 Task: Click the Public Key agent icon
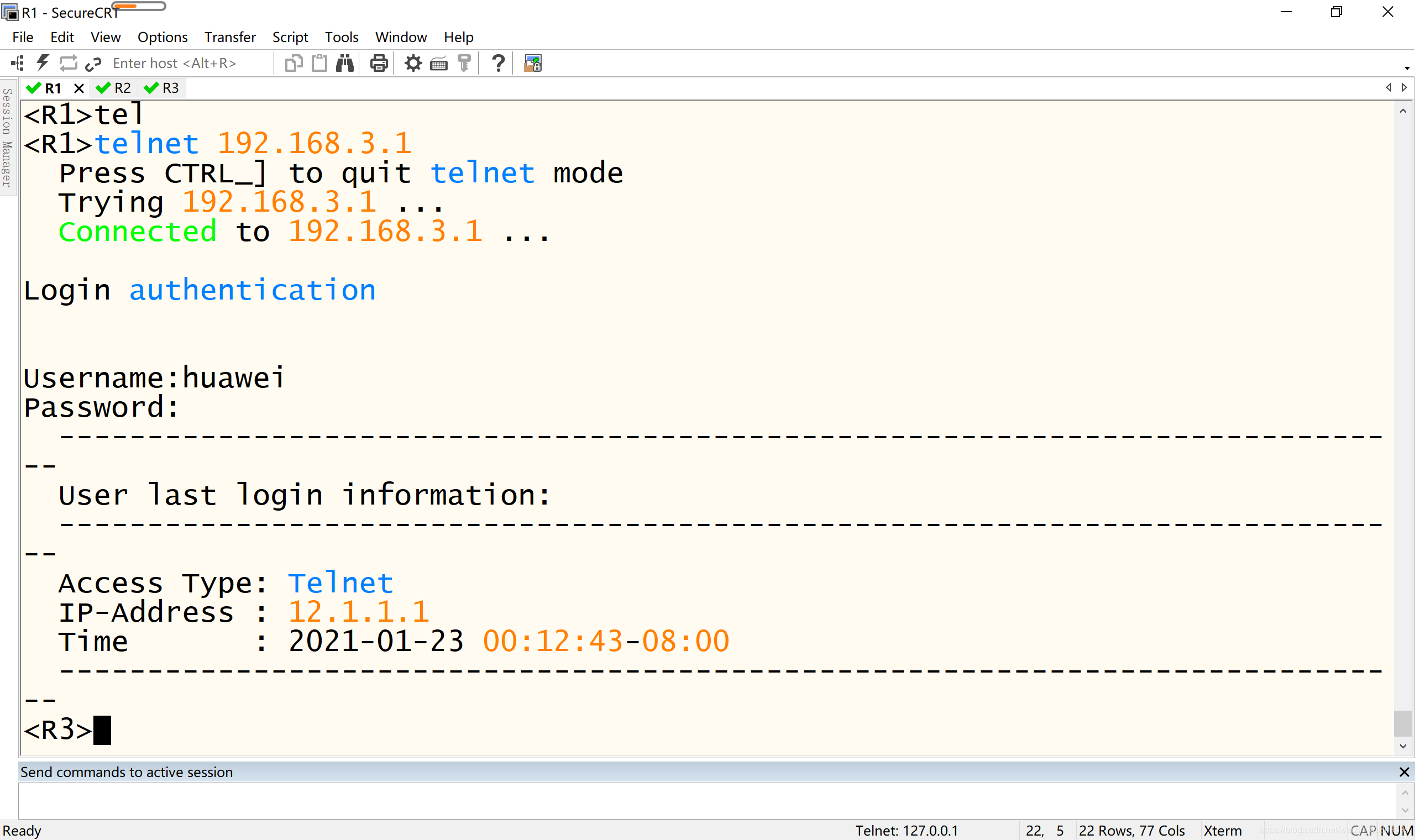pyautogui.click(x=464, y=63)
